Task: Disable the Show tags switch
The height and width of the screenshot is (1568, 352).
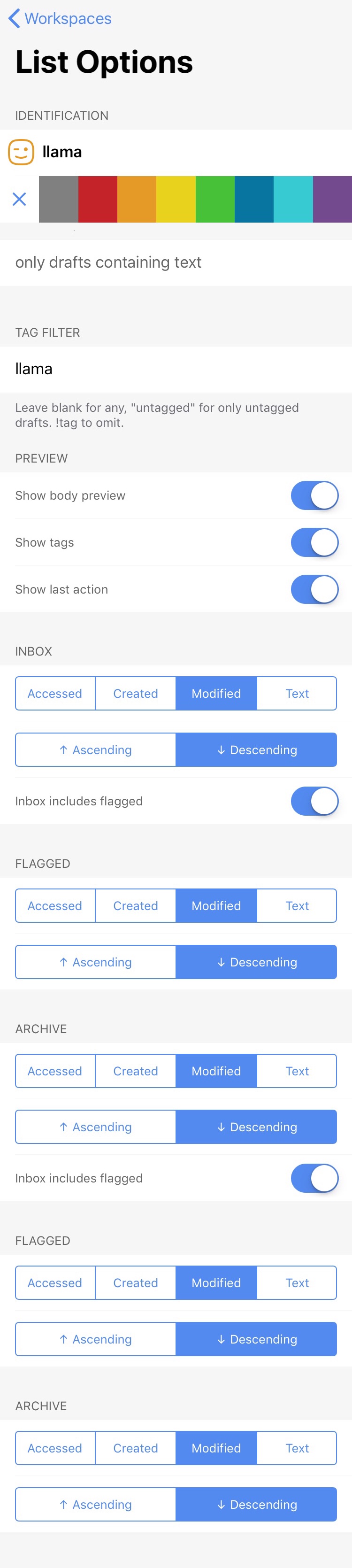Action: coord(314,542)
